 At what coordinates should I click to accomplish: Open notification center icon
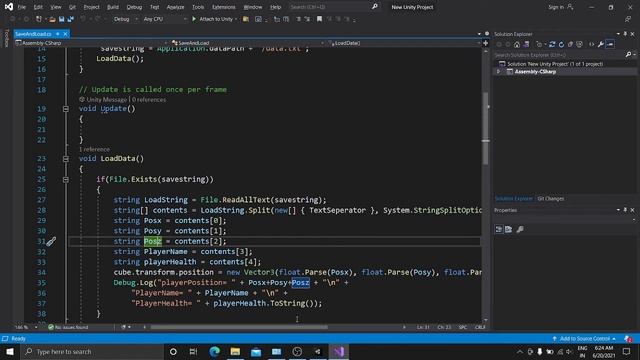tap(627, 351)
